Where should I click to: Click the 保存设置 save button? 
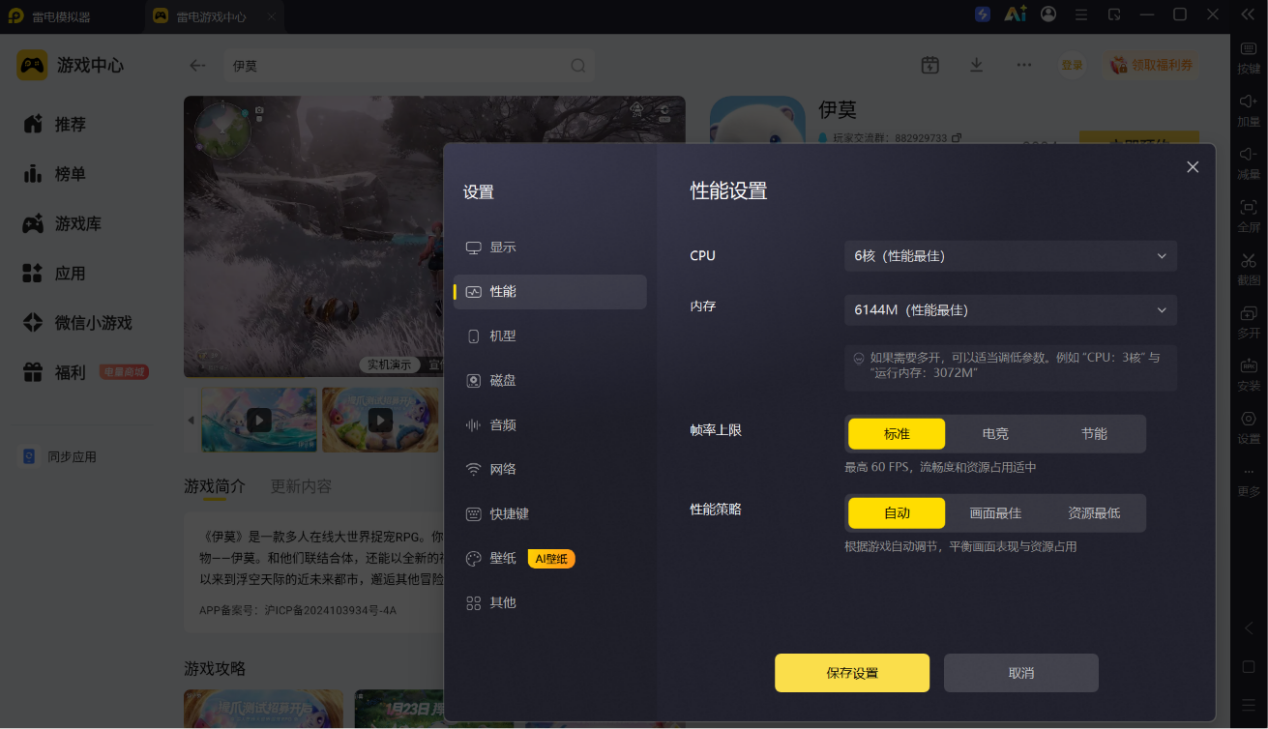click(x=852, y=673)
